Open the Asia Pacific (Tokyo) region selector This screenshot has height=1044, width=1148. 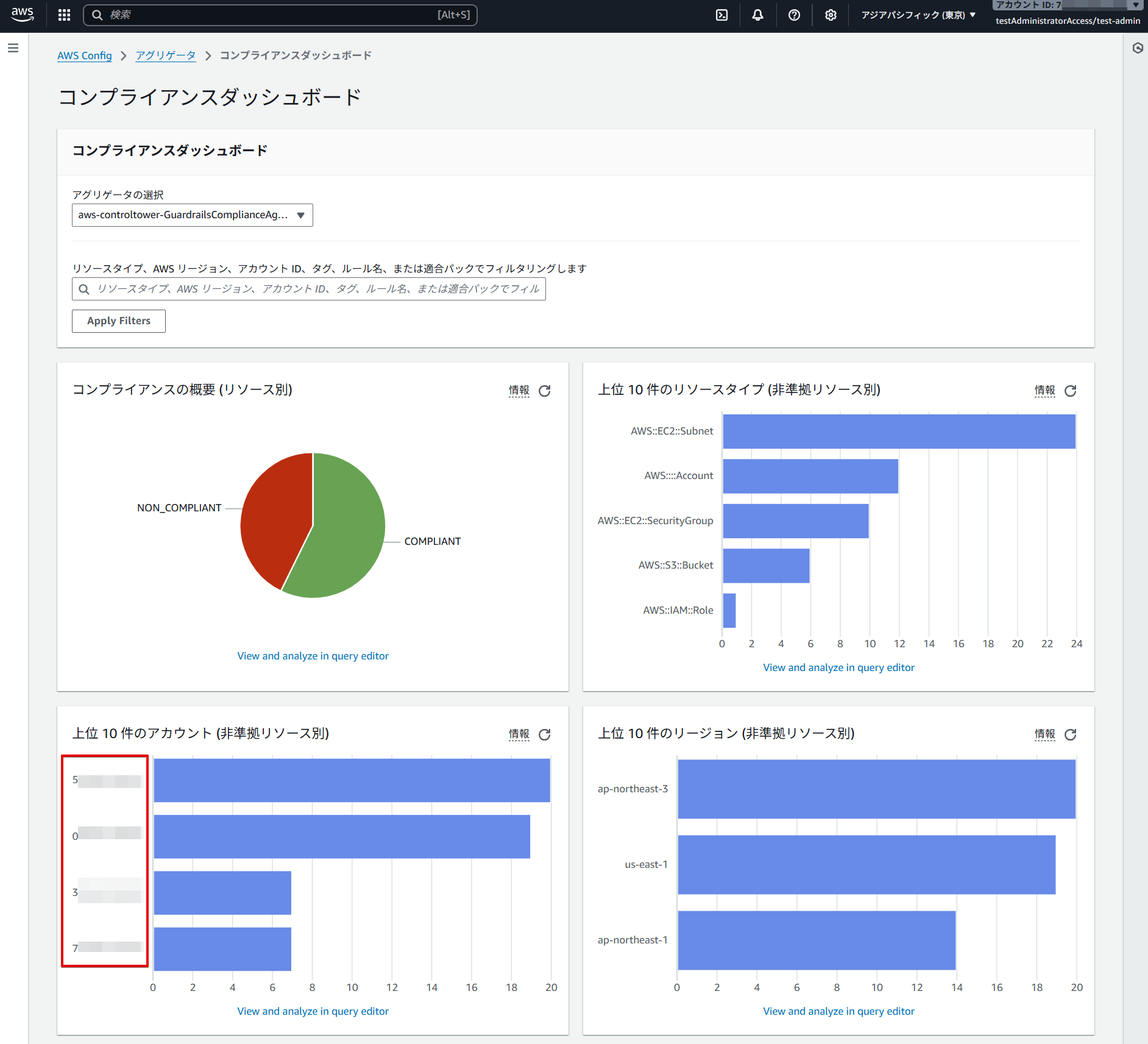point(918,15)
